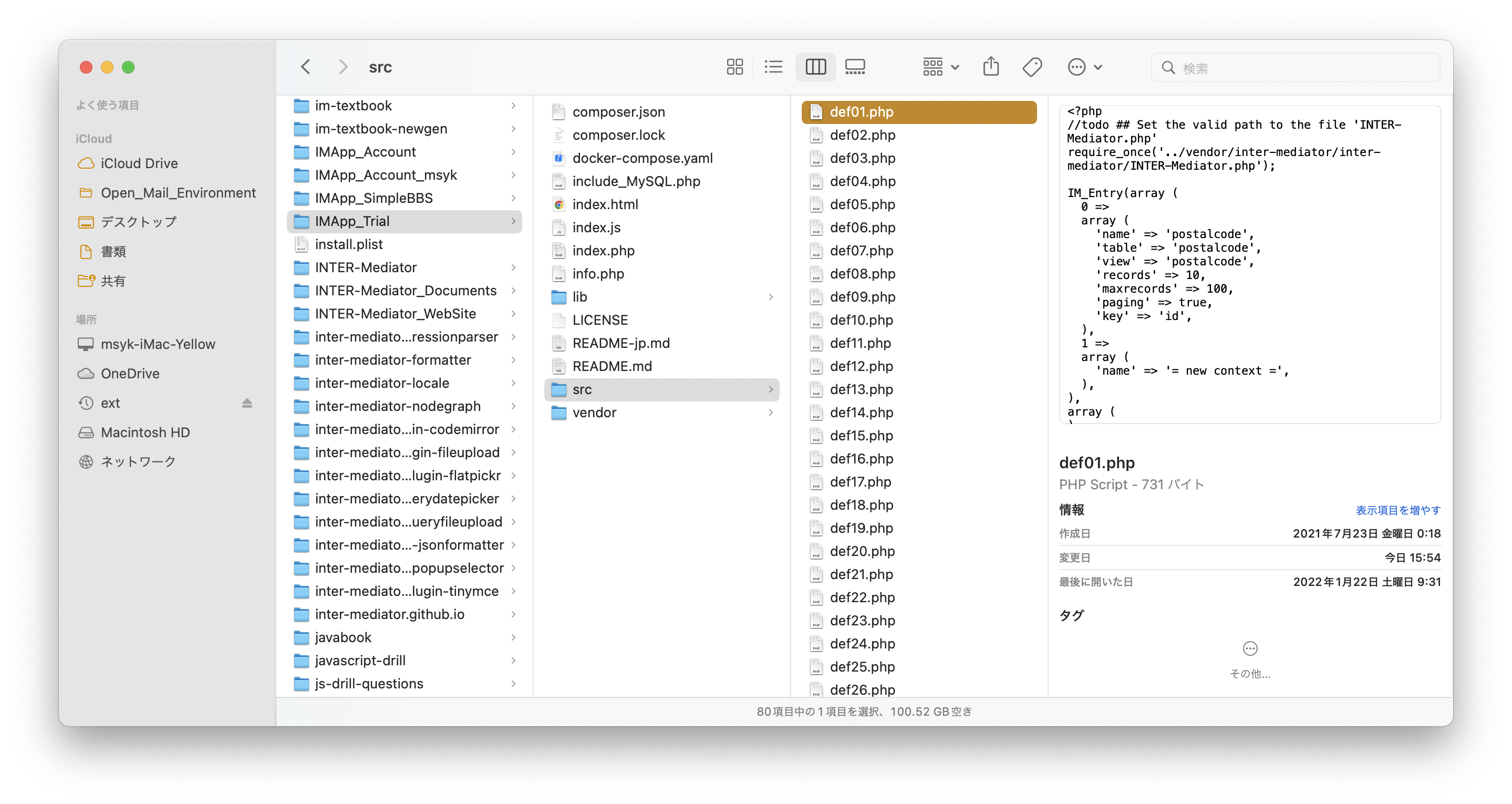Expand the lib folder chevron
1512x804 pixels.
[771, 296]
